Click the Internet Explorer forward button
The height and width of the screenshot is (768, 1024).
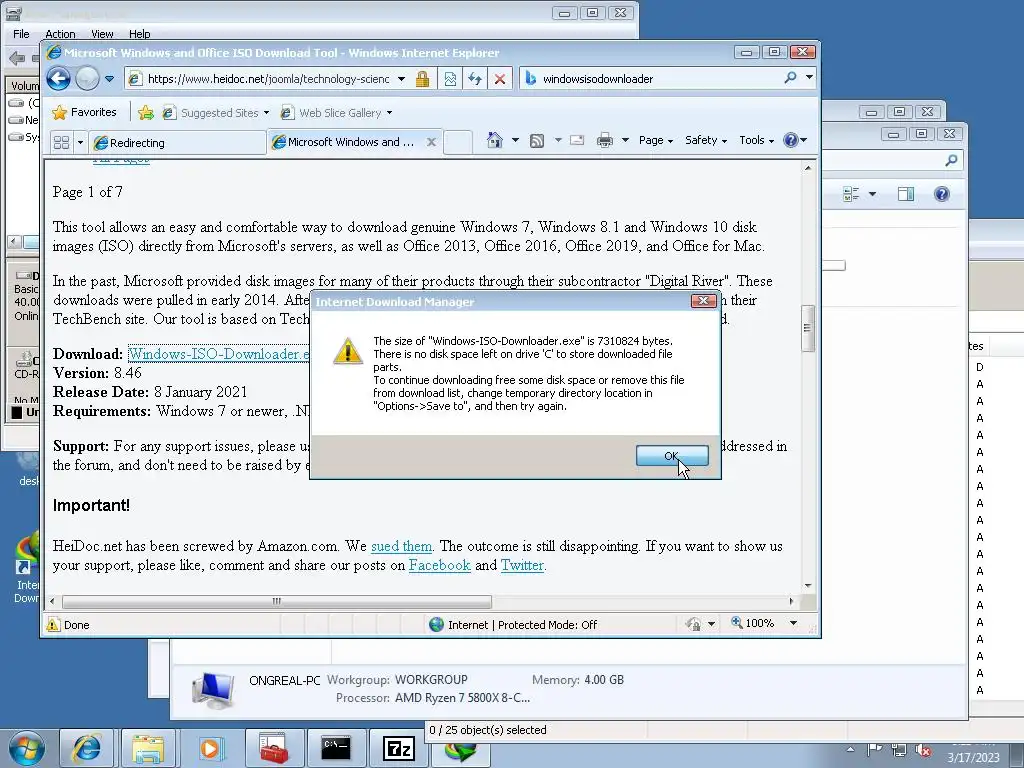pyautogui.click(x=88, y=79)
